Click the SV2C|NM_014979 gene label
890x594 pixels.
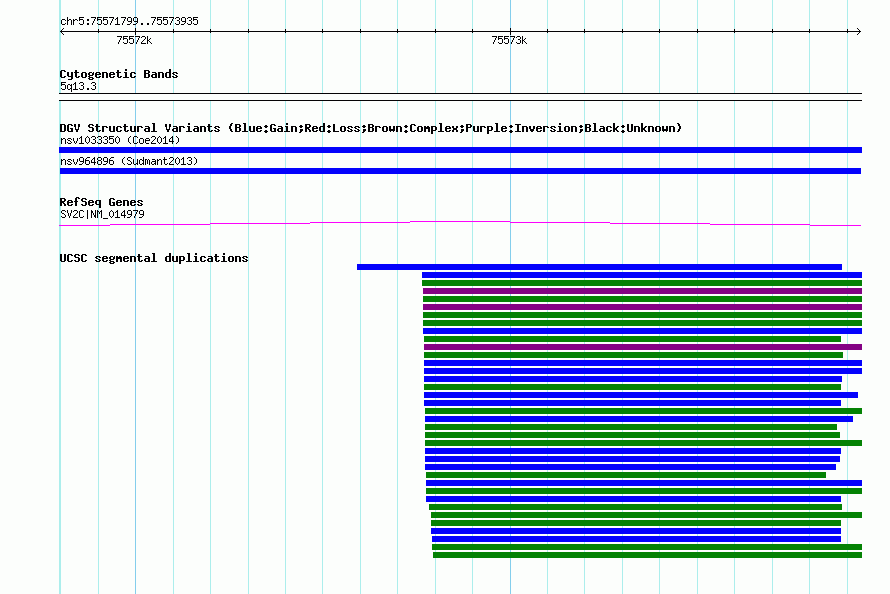click(x=102, y=214)
